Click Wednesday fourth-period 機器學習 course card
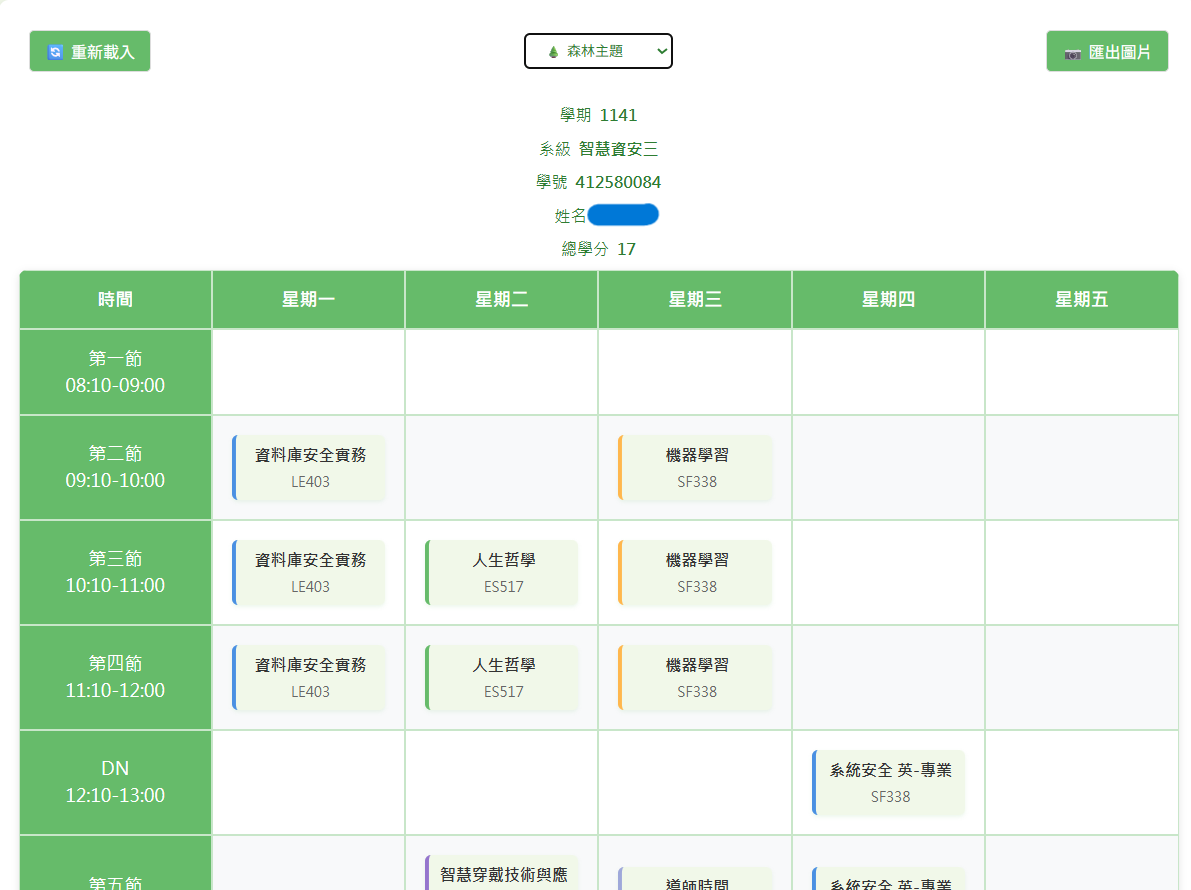1191x890 pixels. (x=695, y=677)
